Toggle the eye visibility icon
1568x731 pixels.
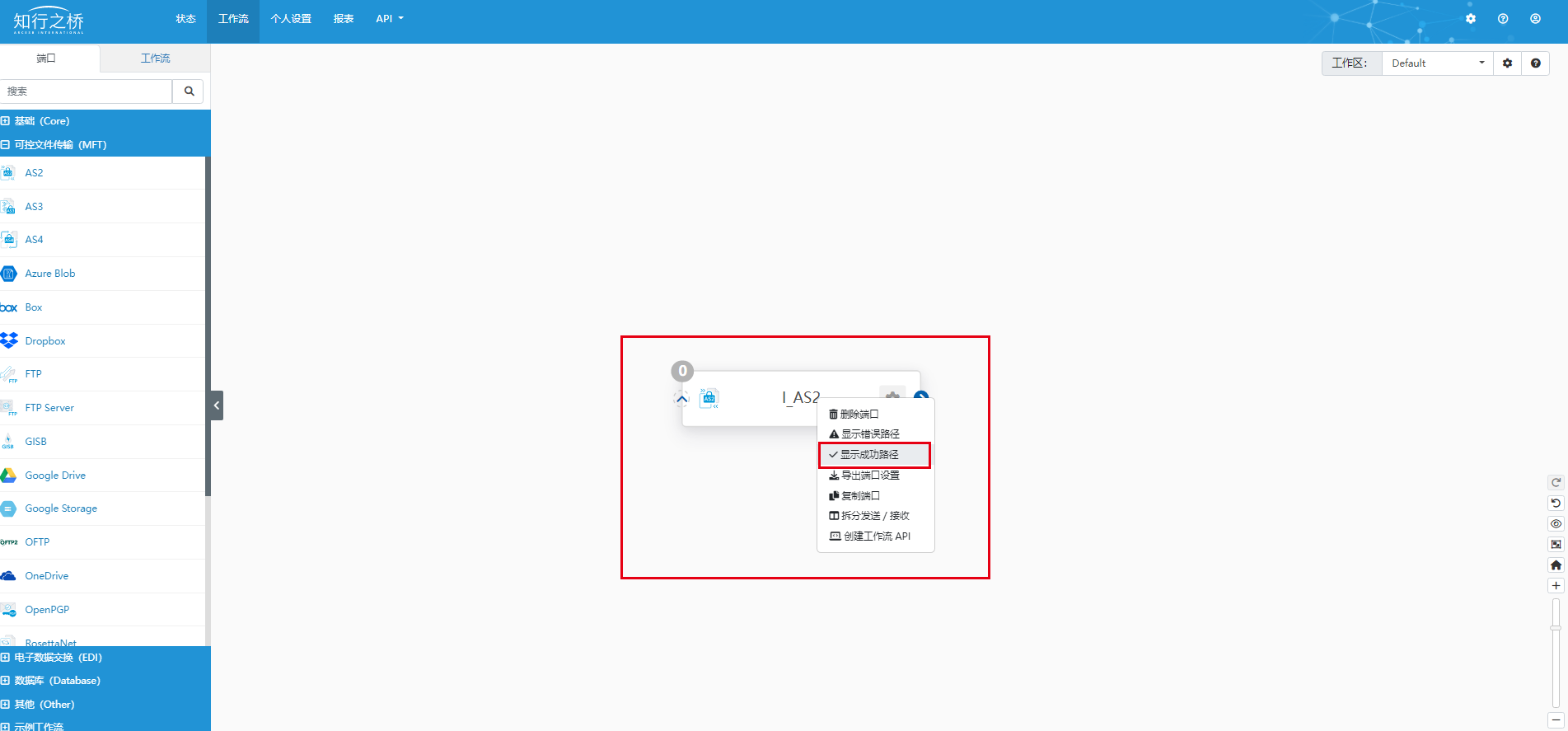coord(1556,524)
